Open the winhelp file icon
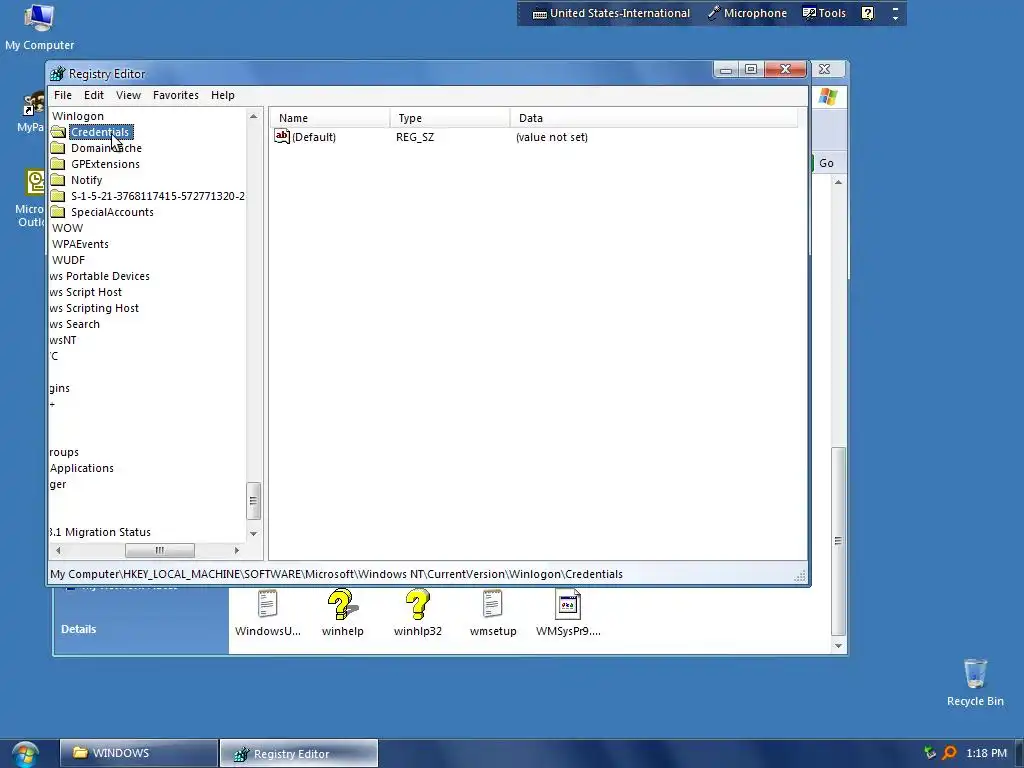The height and width of the screenshot is (768, 1024). tap(342, 605)
